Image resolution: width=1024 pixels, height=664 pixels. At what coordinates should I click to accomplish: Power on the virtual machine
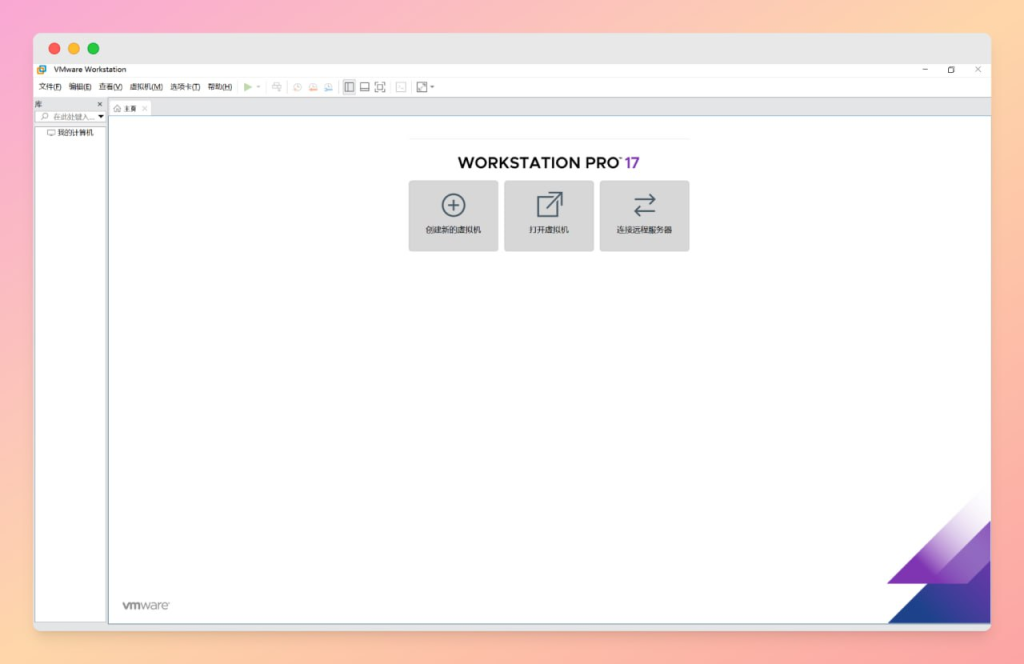pos(247,86)
